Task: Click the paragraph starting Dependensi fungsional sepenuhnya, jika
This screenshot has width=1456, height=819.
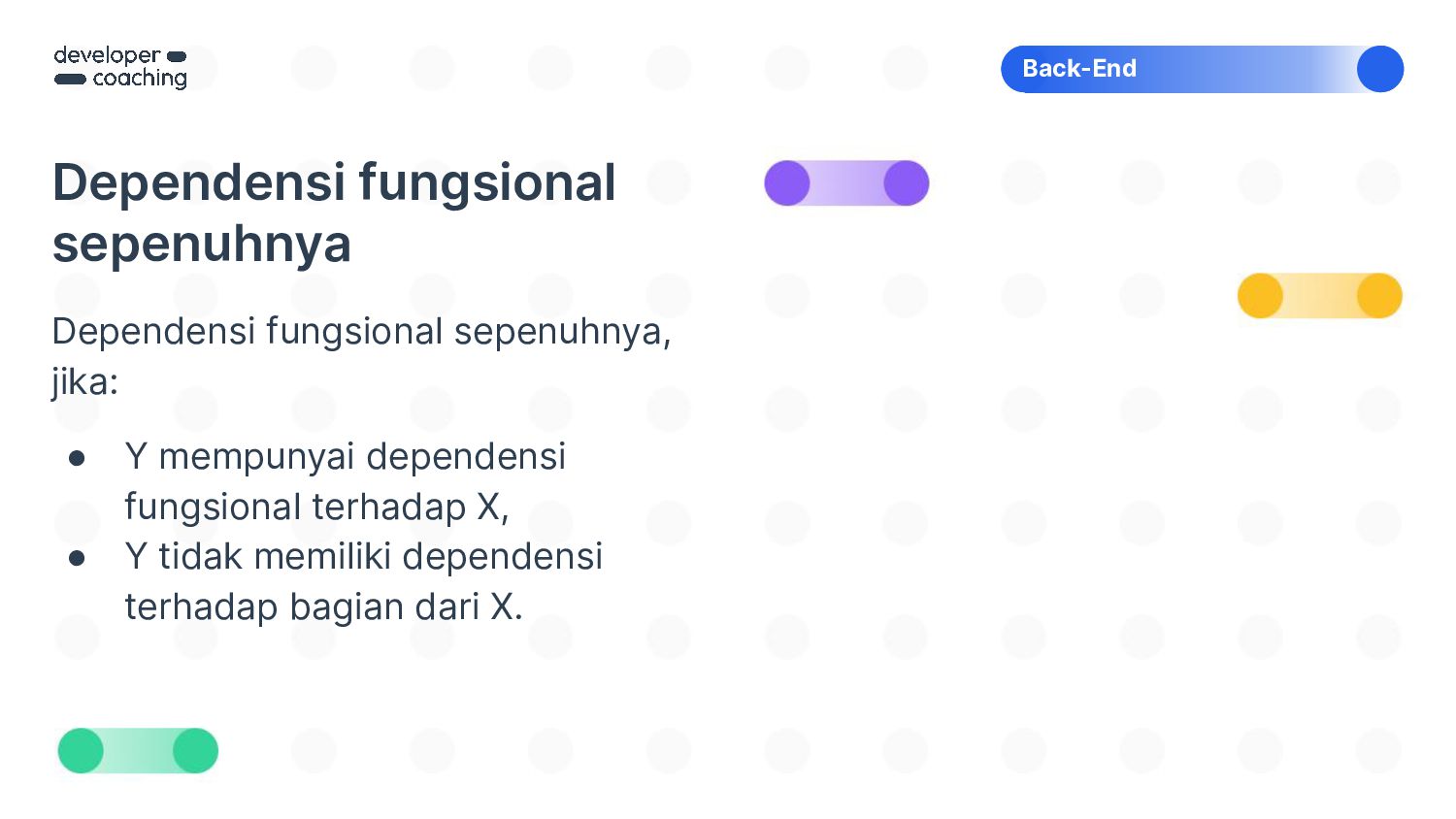Action: pyautogui.click(x=361, y=356)
